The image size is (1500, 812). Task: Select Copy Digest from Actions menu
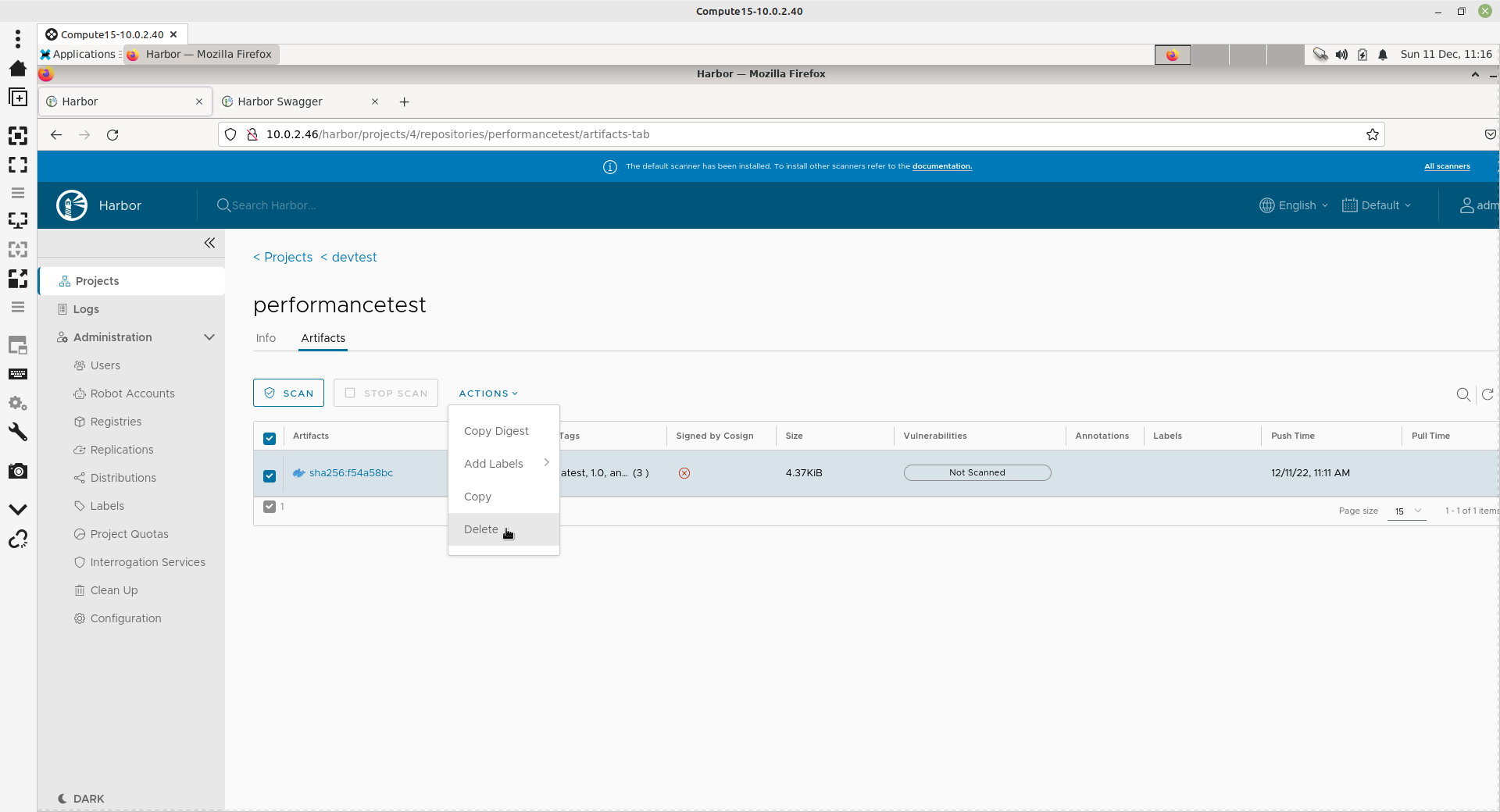pos(496,431)
